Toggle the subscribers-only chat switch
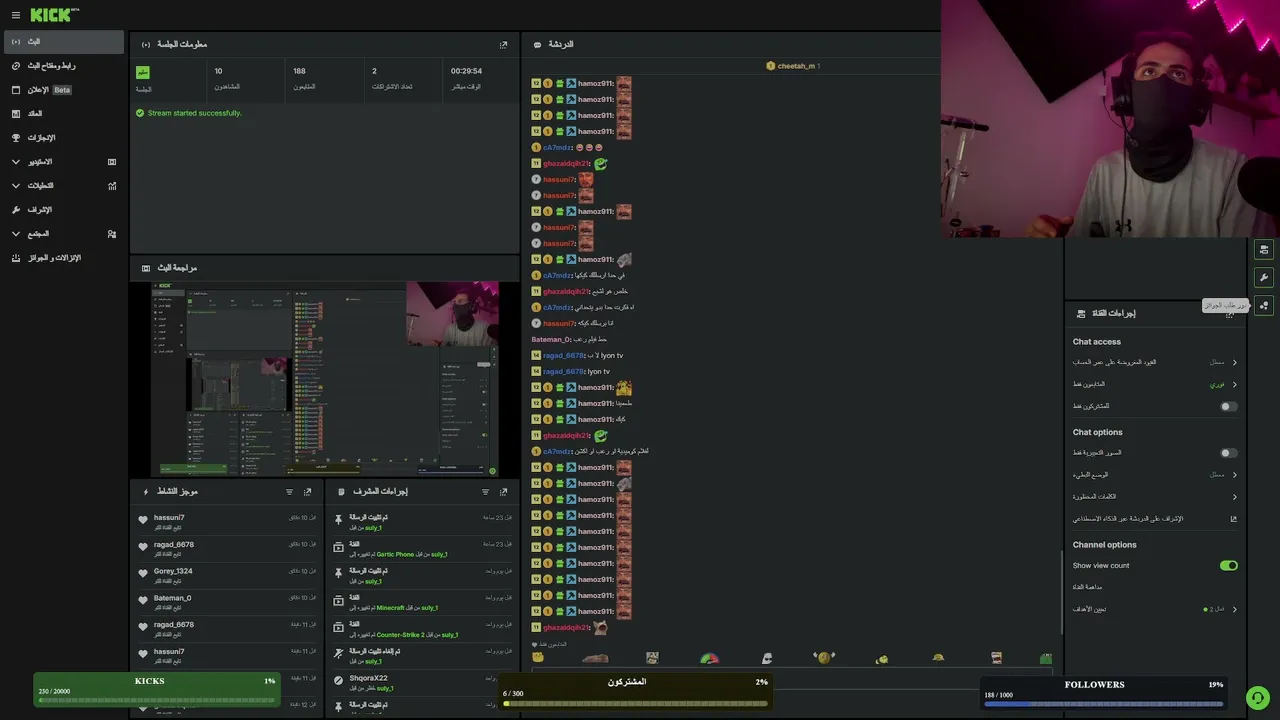 pyautogui.click(x=1229, y=407)
